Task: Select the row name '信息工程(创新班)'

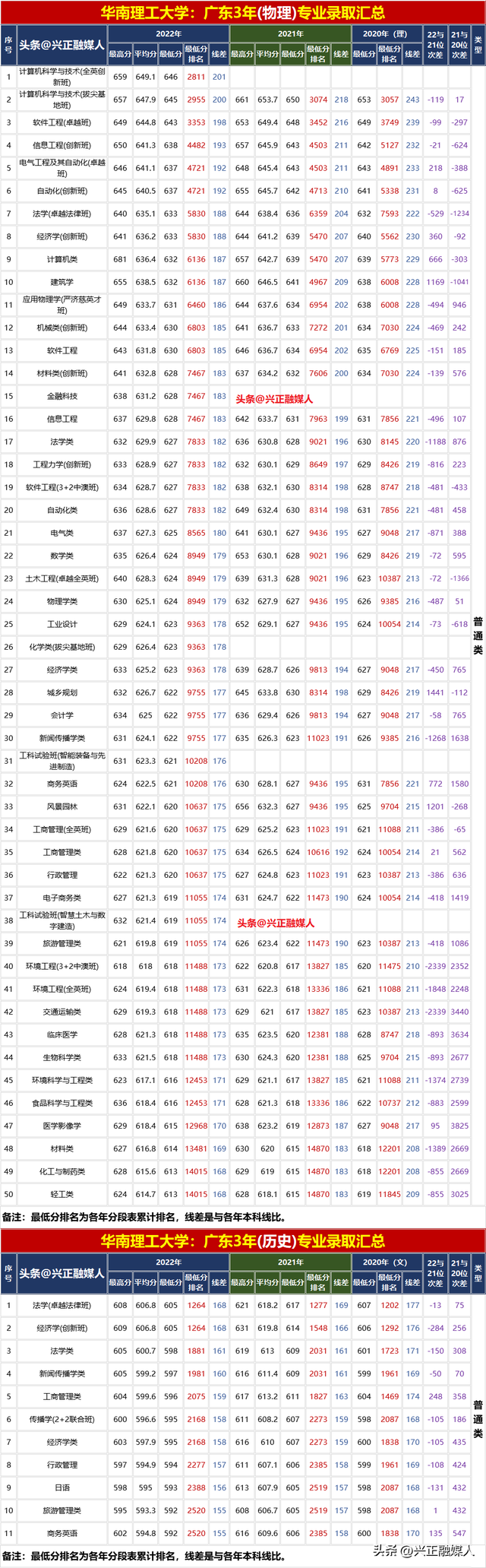Action: (62, 145)
